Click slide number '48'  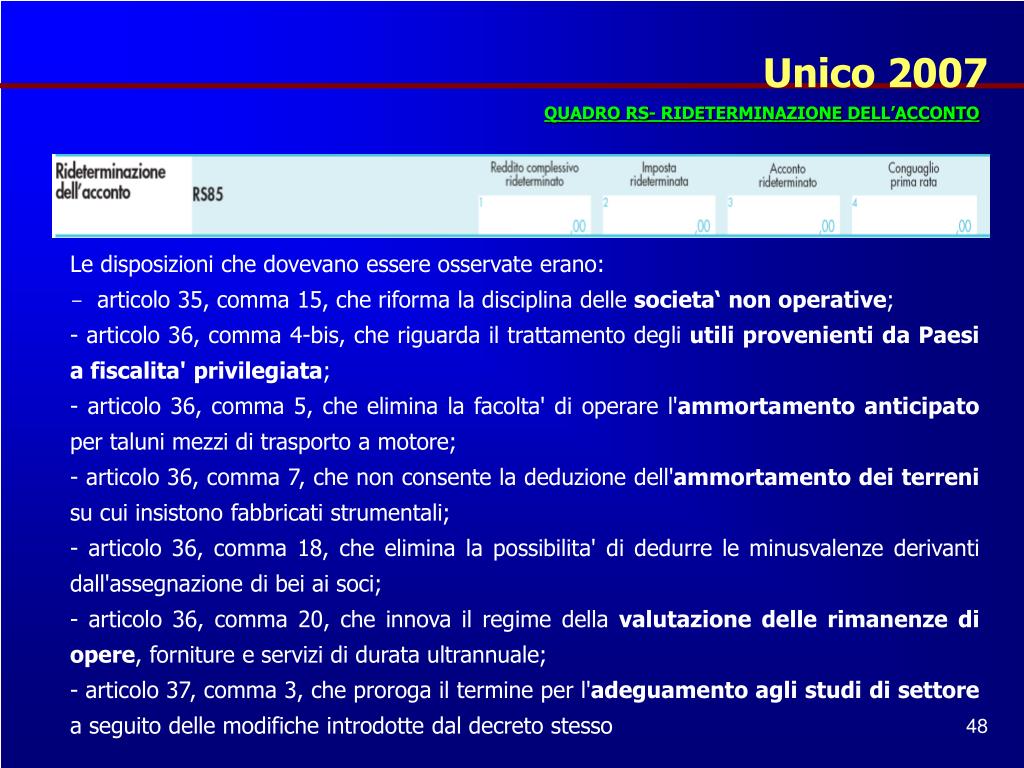click(976, 726)
